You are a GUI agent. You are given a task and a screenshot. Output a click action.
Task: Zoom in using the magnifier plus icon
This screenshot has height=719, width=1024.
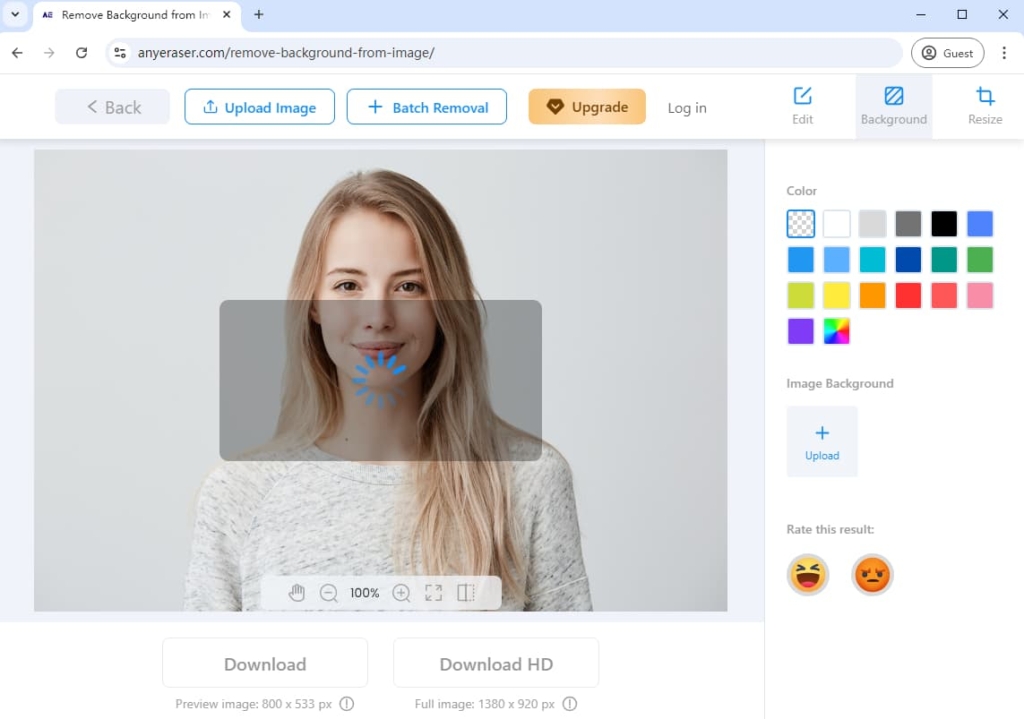[x=401, y=592]
